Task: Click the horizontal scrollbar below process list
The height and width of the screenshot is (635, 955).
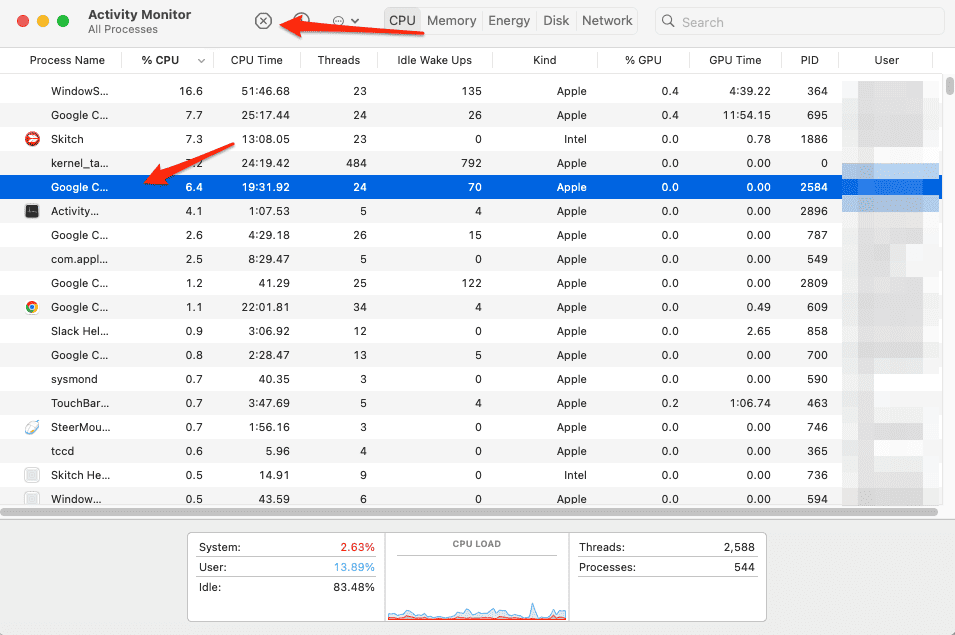Action: (x=470, y=512)
